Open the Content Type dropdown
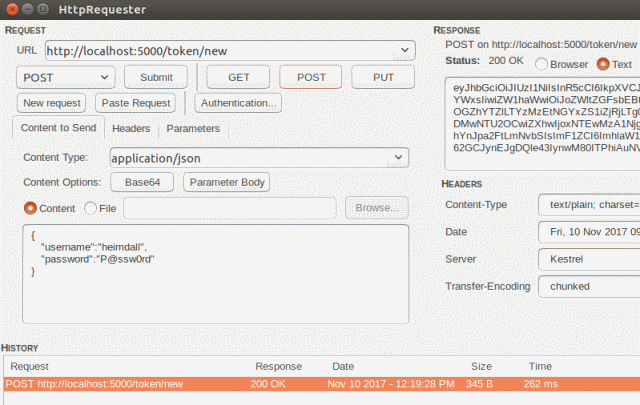640x405 pixels. pos(398,158)
